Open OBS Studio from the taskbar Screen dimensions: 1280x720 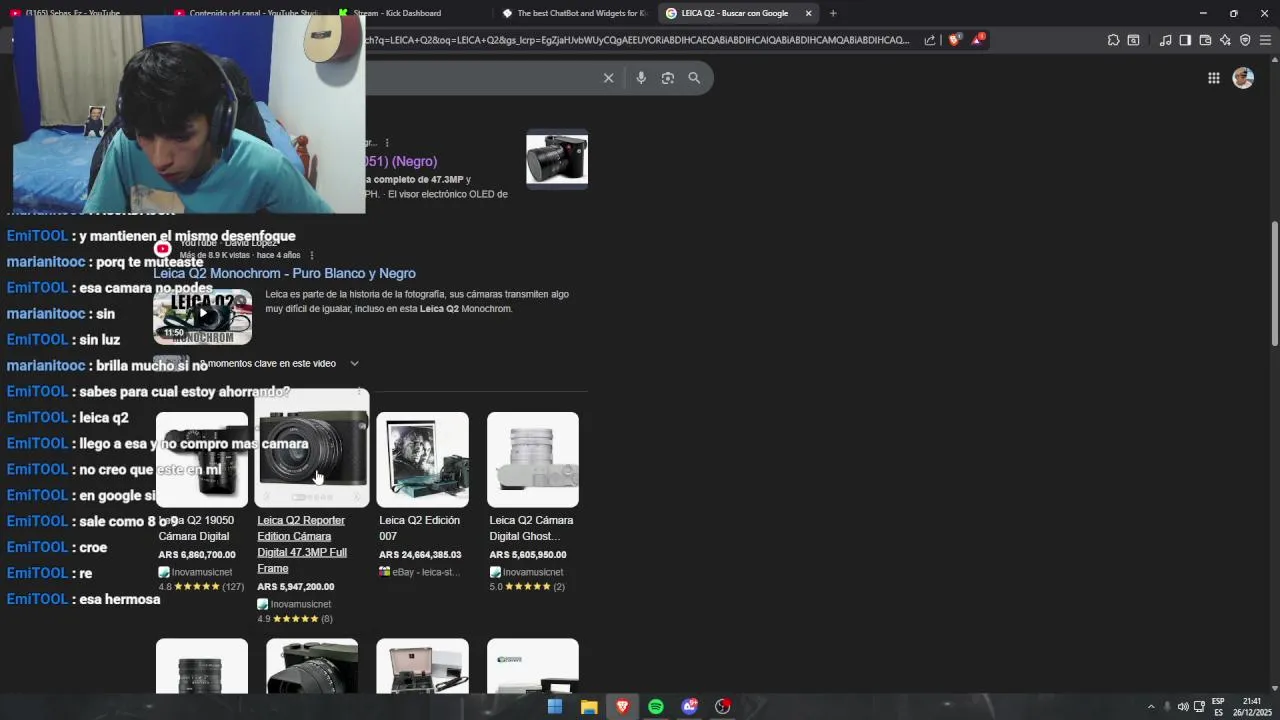(x=723, y=707)
